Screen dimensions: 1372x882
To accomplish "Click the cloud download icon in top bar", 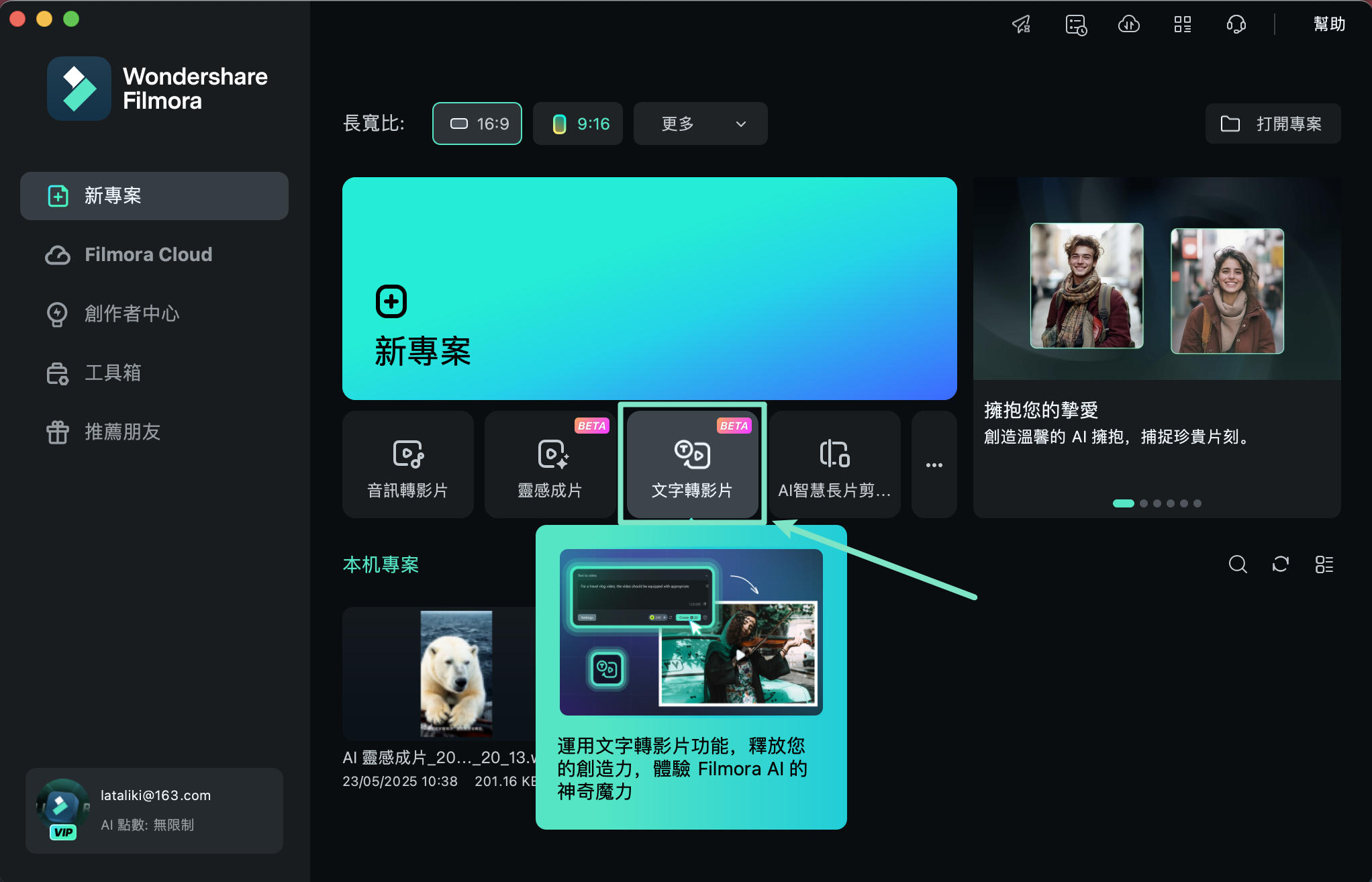I will click(x=1129, y=25).
